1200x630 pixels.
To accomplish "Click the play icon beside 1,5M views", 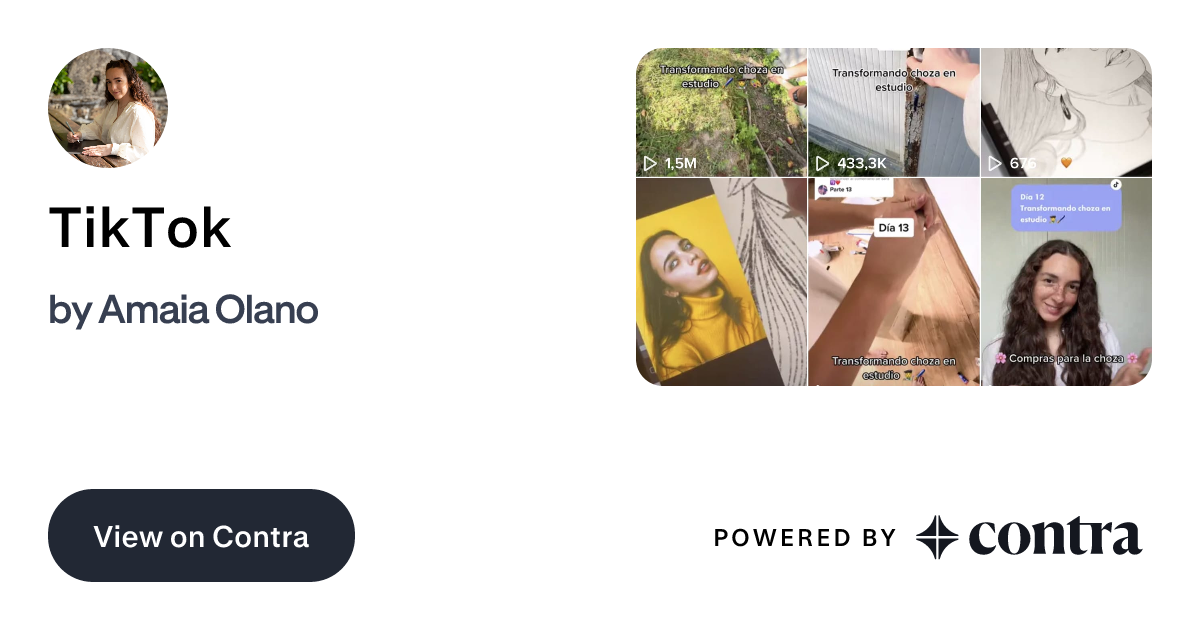I will point(650,163).
